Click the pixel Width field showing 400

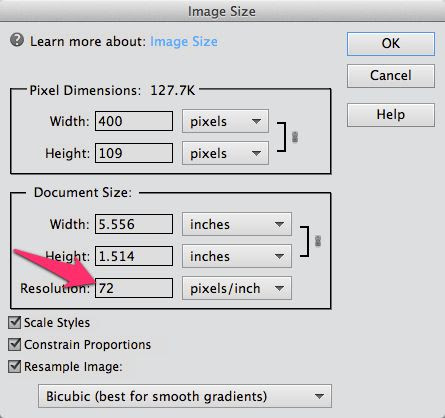click(x=134, y=121)
